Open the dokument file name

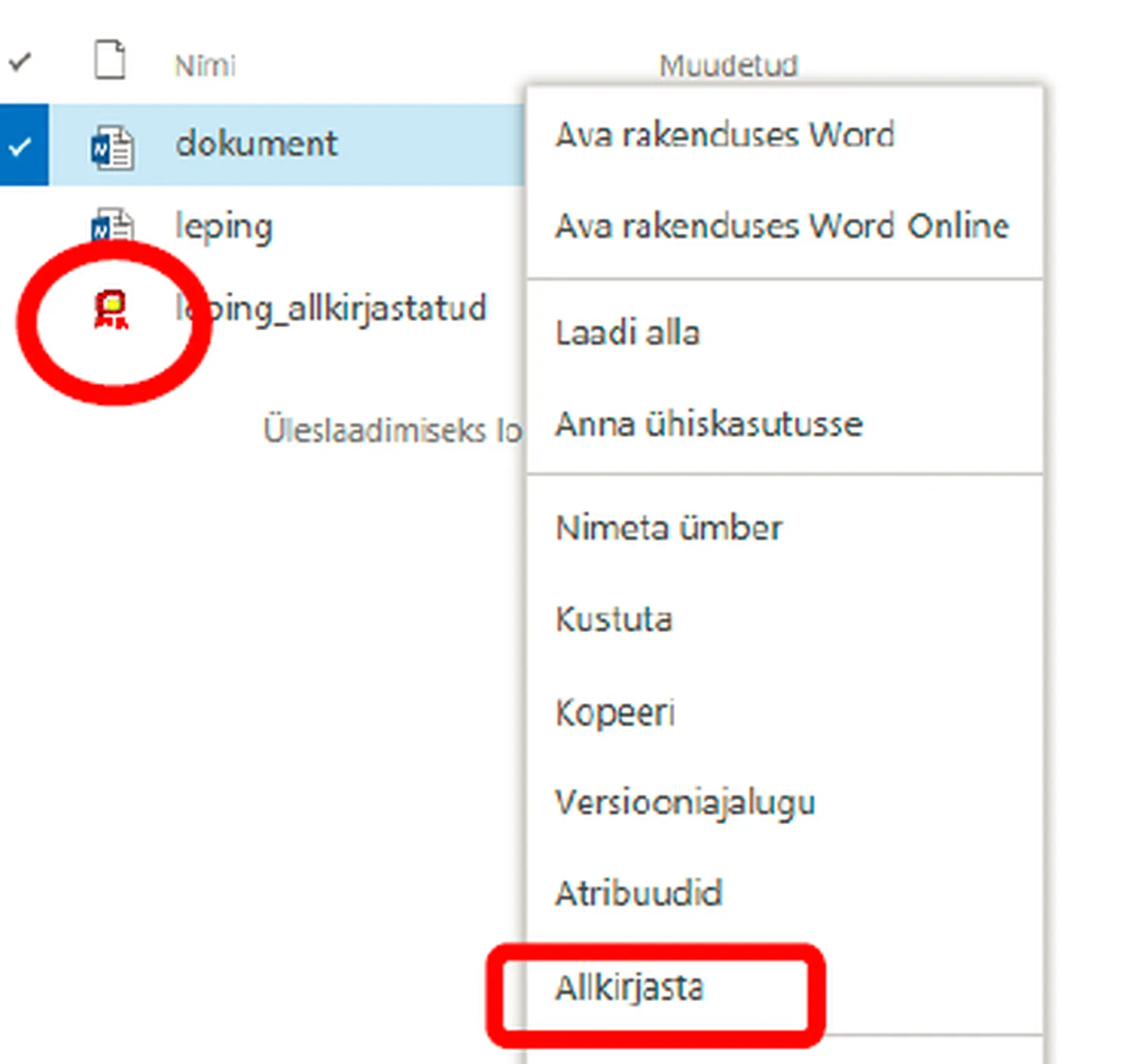click(x=256, y=144)
